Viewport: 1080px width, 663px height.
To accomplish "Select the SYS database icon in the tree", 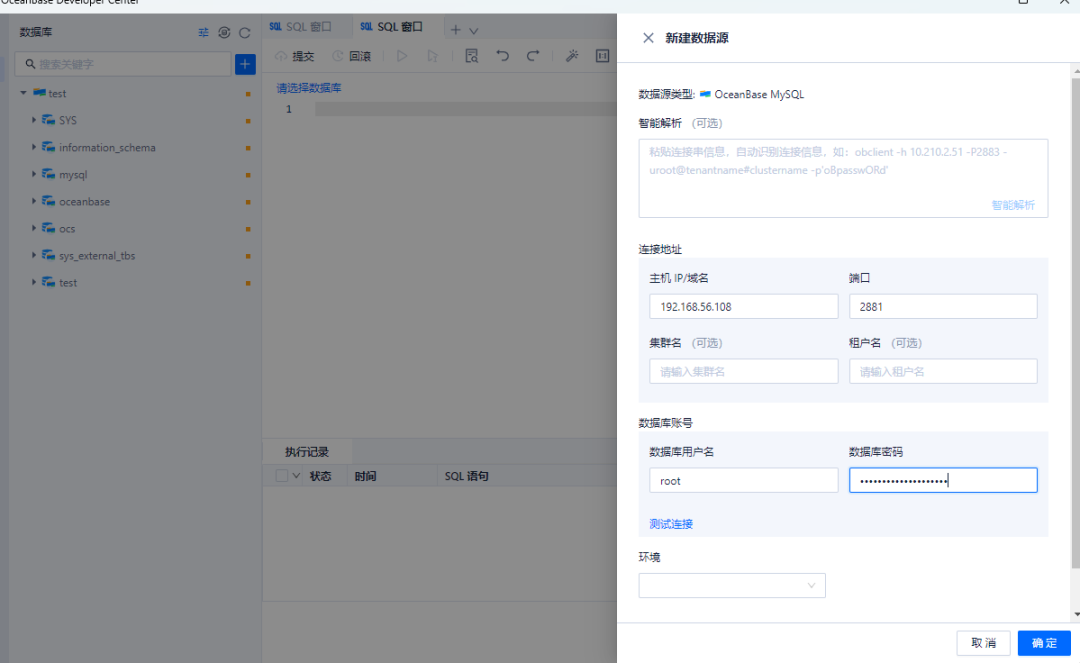I will point(48,120).
